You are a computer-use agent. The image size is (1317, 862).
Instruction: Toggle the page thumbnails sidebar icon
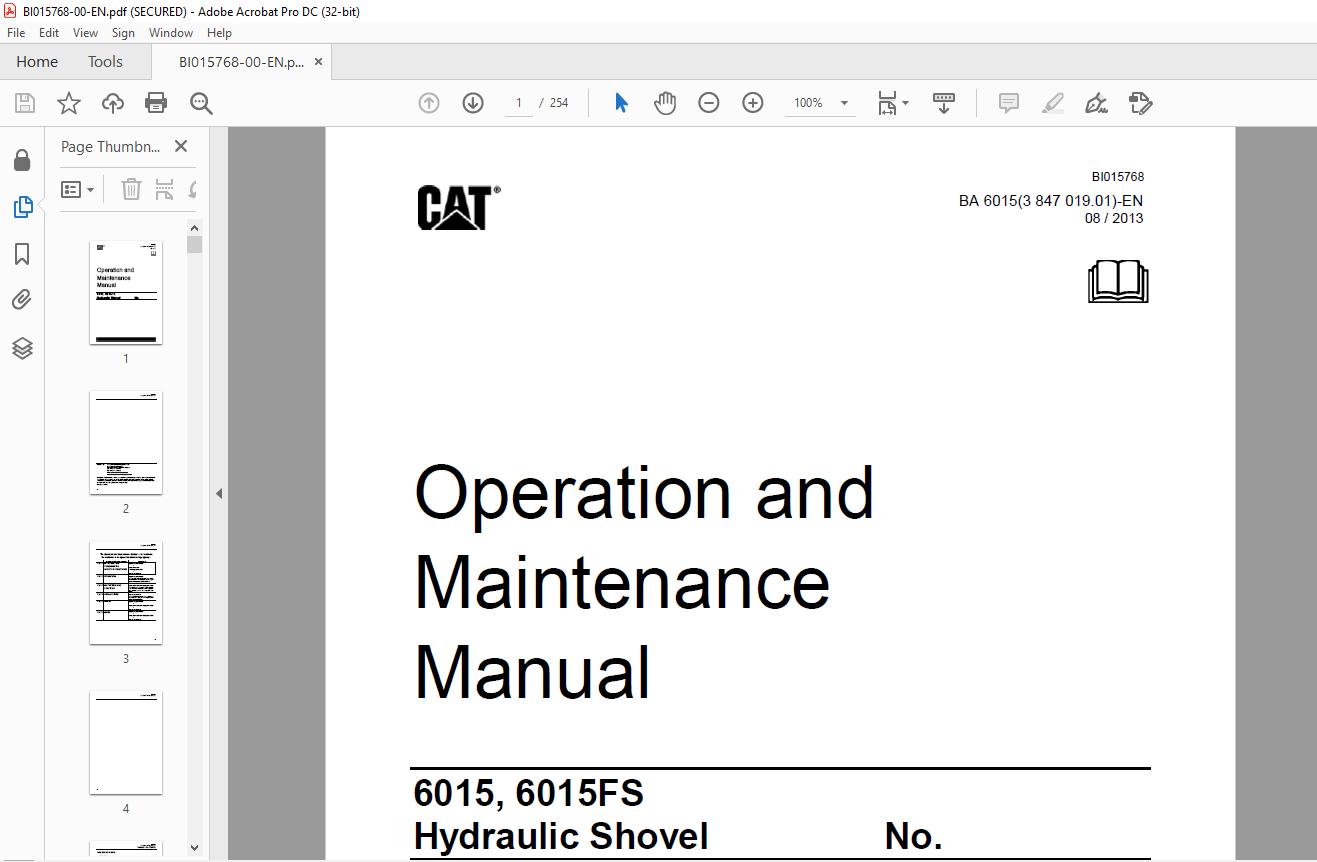(22, 207)
